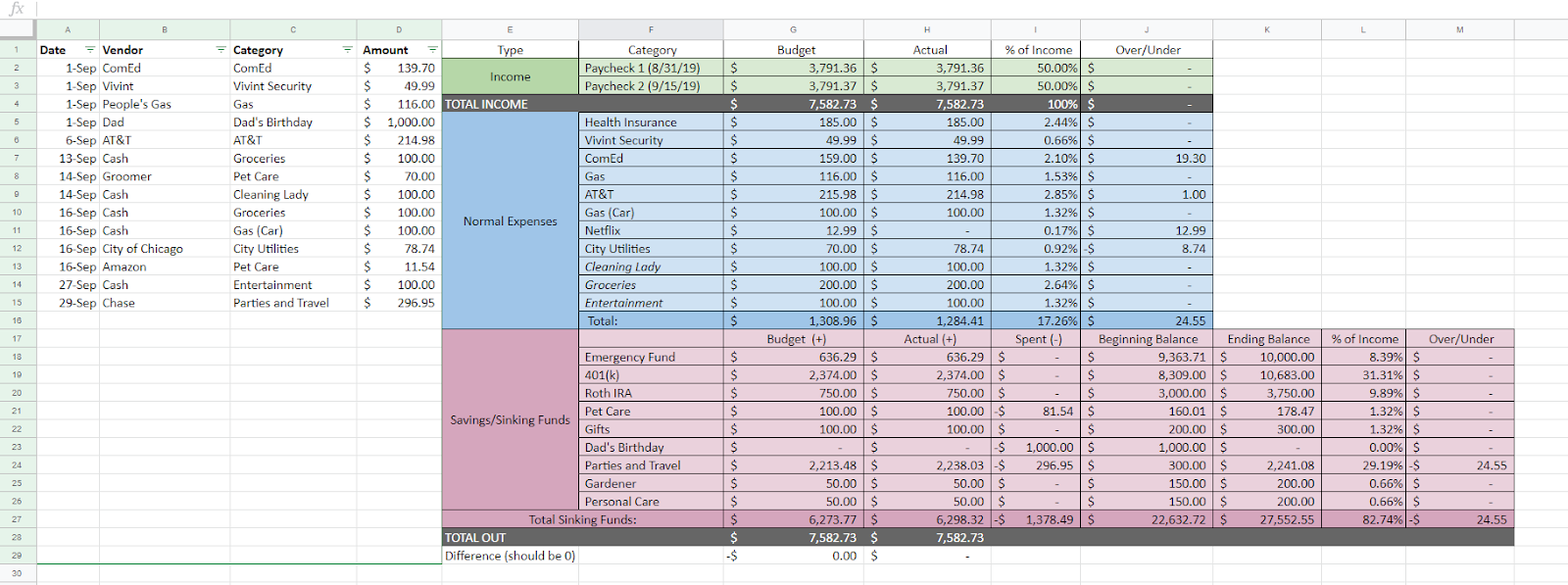1568x585 pixels.
Task: Select the Ending Balance header cell
Action: point(1268,339)
